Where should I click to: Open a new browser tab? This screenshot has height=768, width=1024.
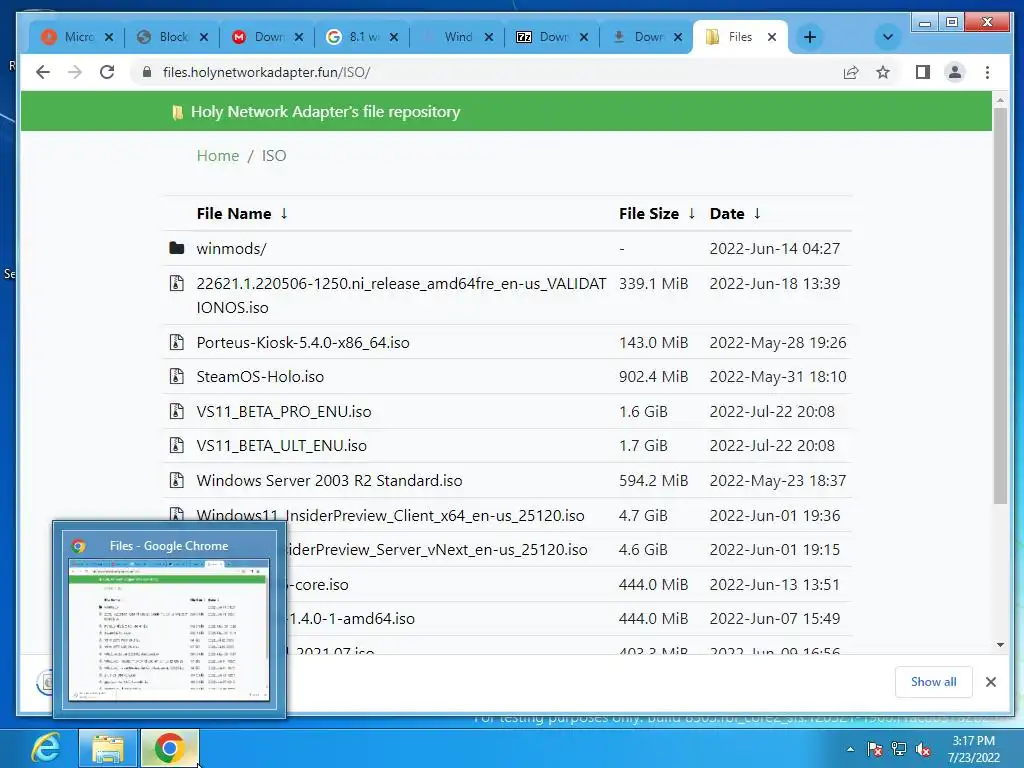pos(810,37)
